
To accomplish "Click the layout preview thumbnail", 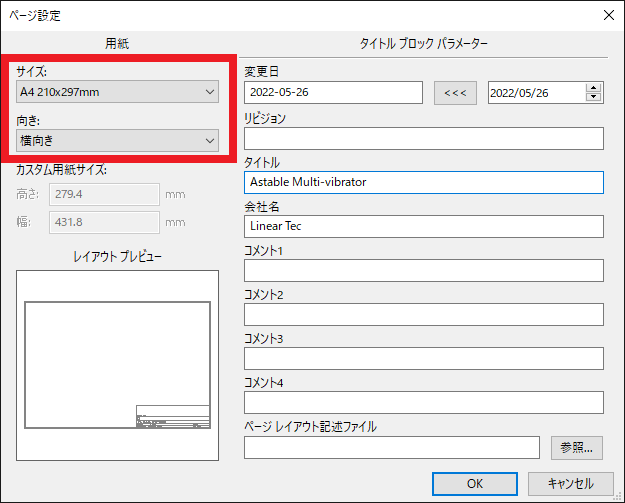I will pos(117,365).
